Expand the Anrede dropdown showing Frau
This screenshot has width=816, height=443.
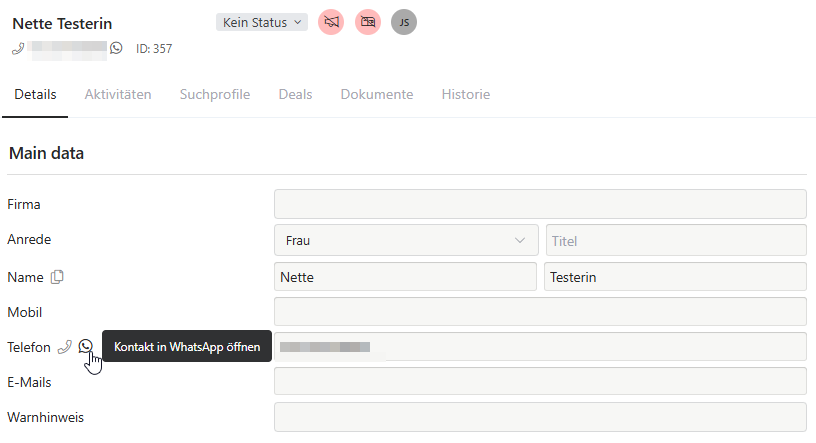pos(405,240)
